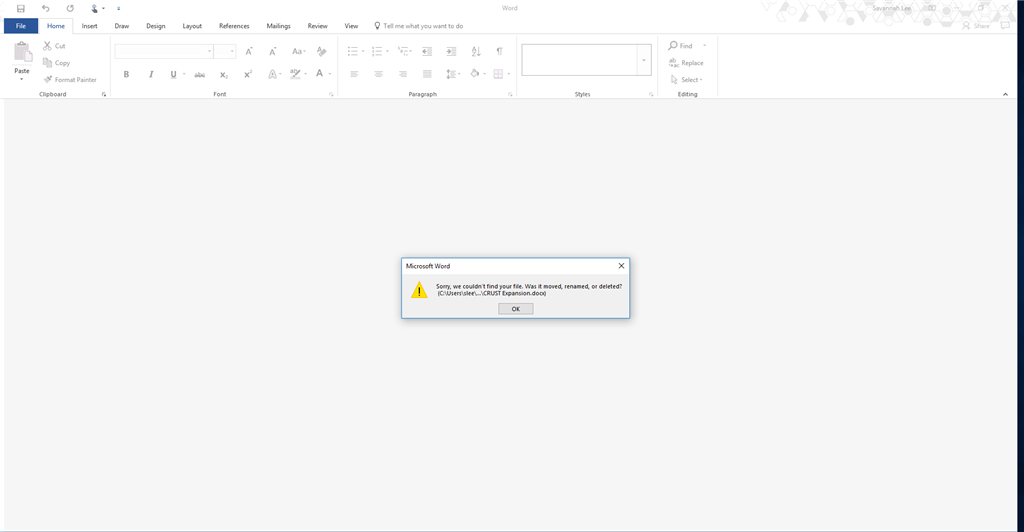Toggle Bold formatting
1024x532 pixels.
pos(126,74)
